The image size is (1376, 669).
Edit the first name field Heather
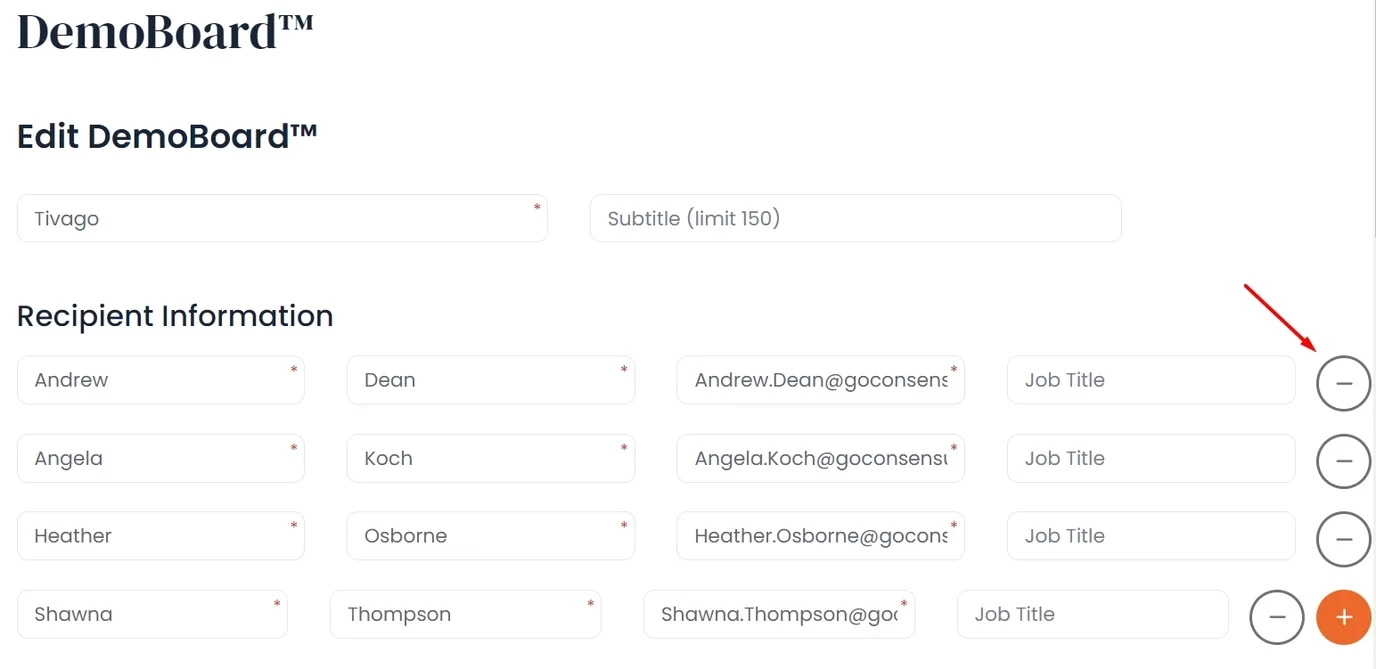[x=160, y=536]
